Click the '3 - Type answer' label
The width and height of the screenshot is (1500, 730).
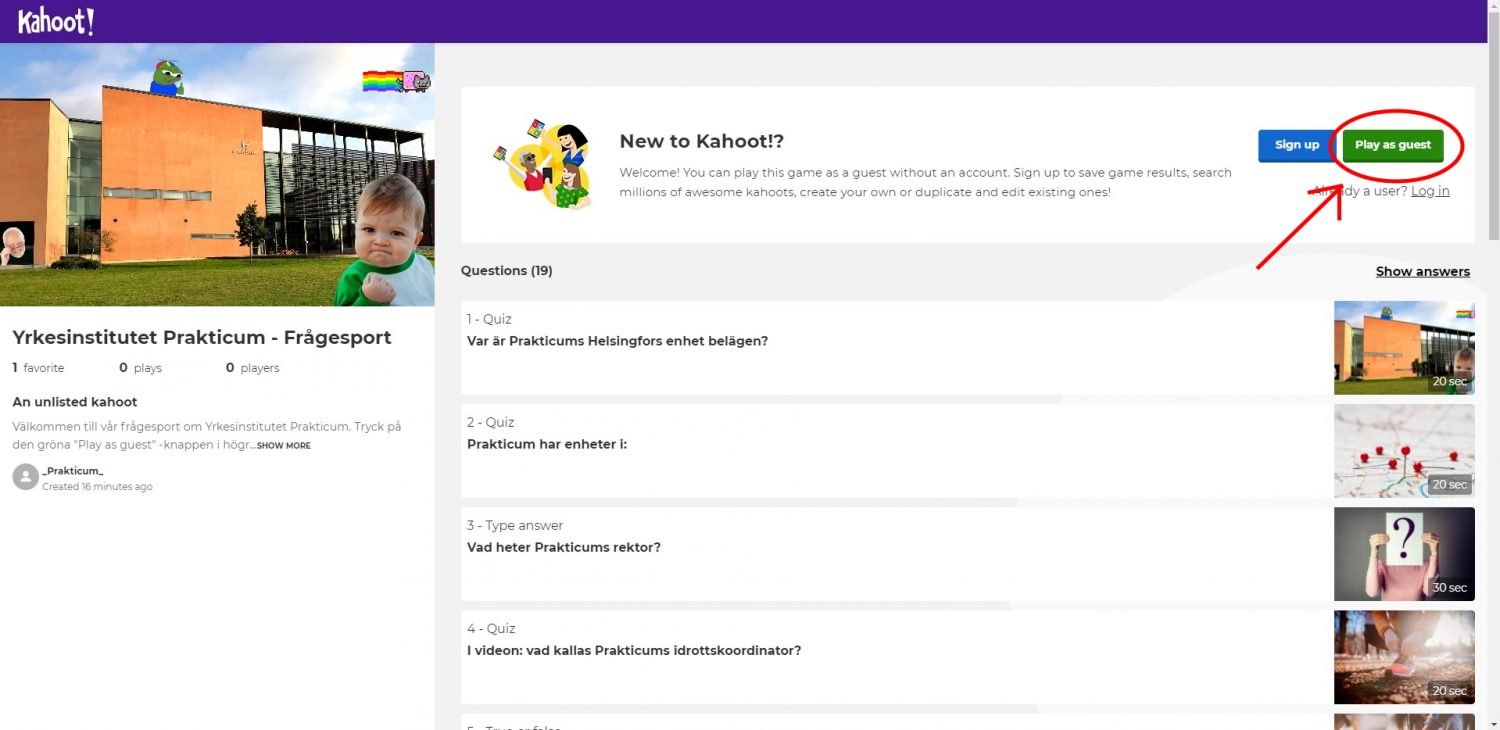[515, 525]
